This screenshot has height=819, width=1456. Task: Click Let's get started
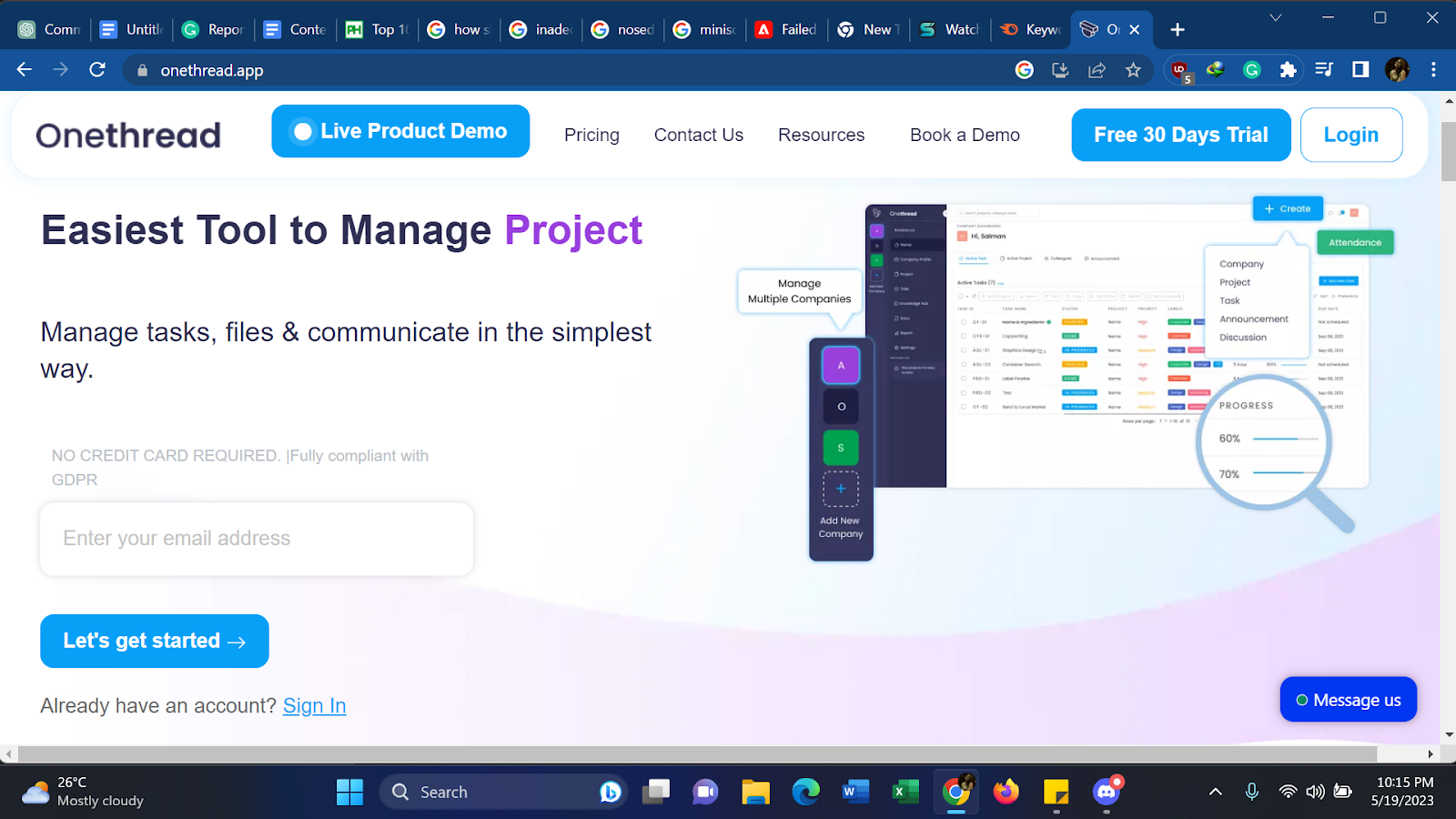click(x=155, y=641)
